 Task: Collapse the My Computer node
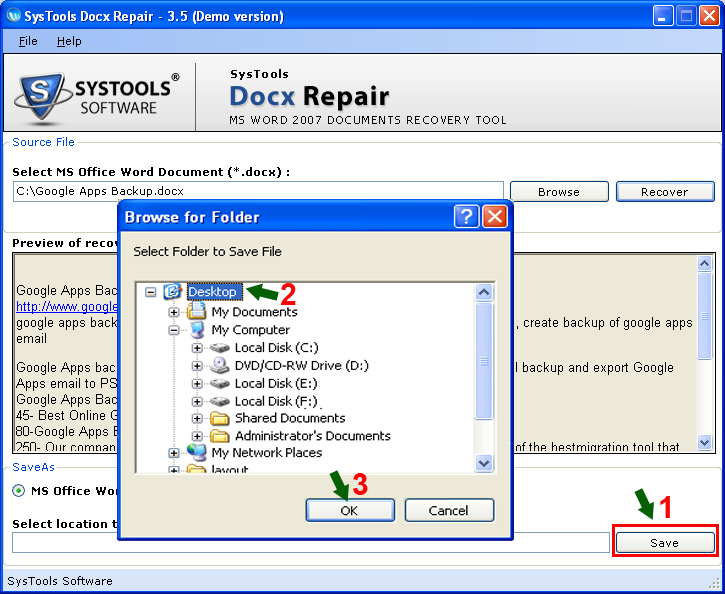[174, 330]
